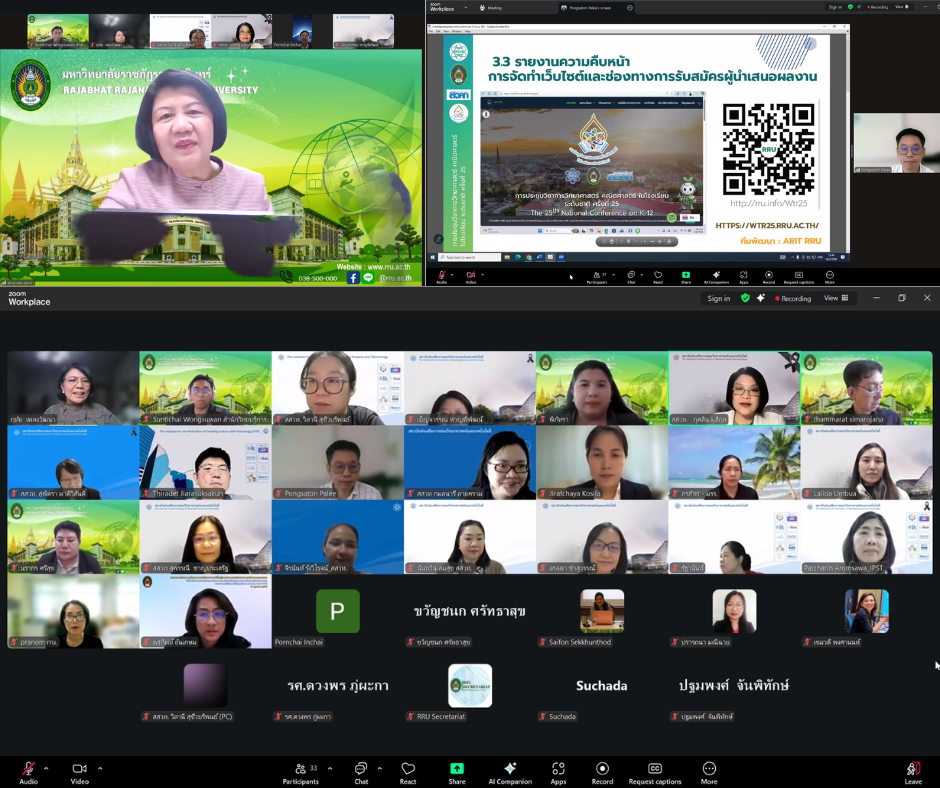This screenshot has height=788, width=940.
Task: Select Suntichai Wongsusakun's video tile
Action: click(205, 388)
